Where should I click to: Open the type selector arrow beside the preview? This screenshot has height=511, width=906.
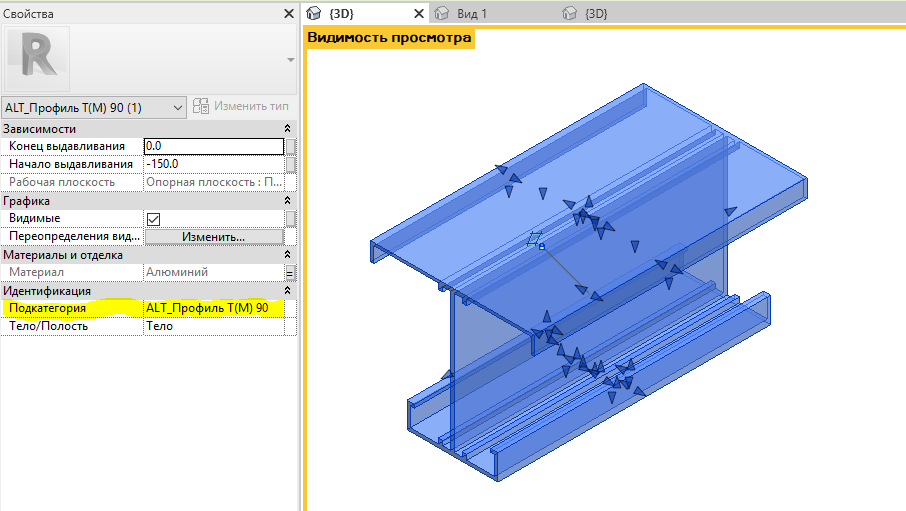pos(291,60)
